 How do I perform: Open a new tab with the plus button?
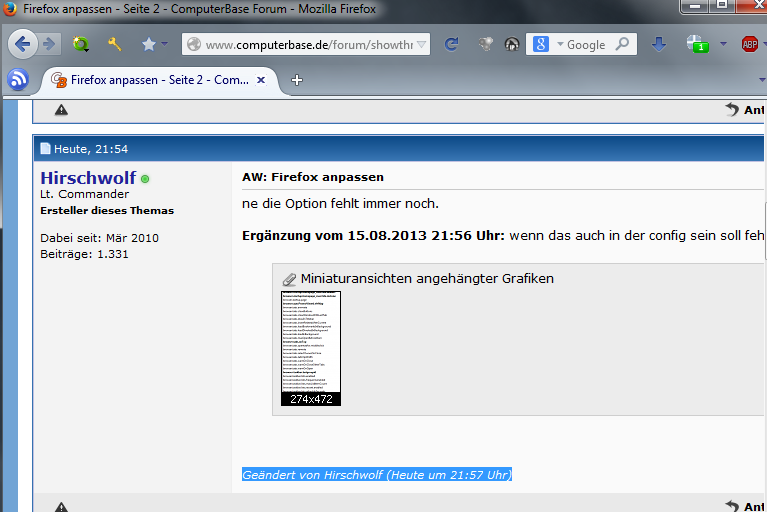(296, 80)
